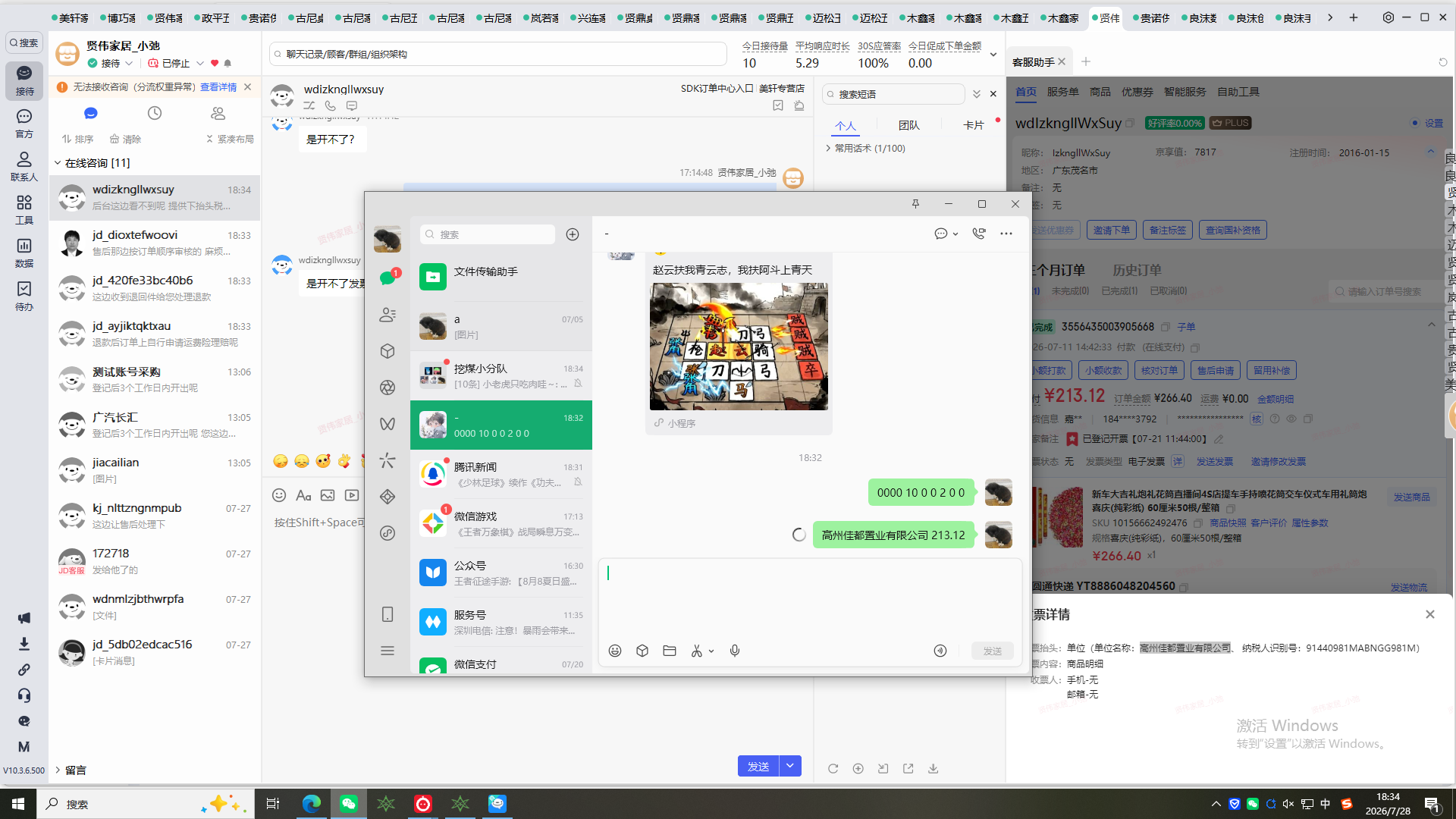The image size is (1456, 819).
Task: Open the phone icon in WeChat sidebar
Action: coord(388,614)
